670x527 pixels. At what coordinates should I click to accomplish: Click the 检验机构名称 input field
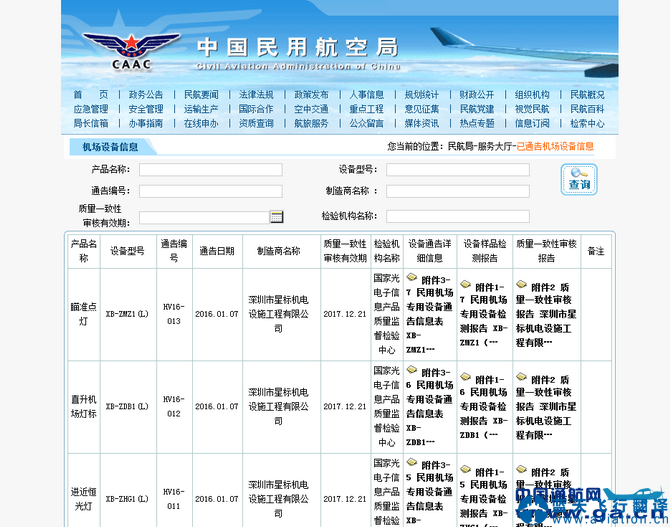[x=457, y=216]
